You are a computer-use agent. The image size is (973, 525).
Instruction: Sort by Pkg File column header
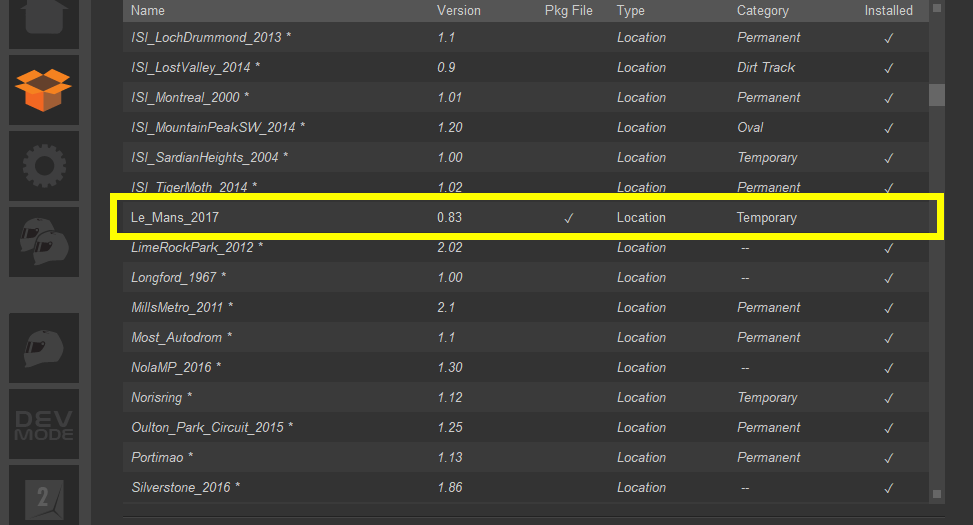coord(568,11)
